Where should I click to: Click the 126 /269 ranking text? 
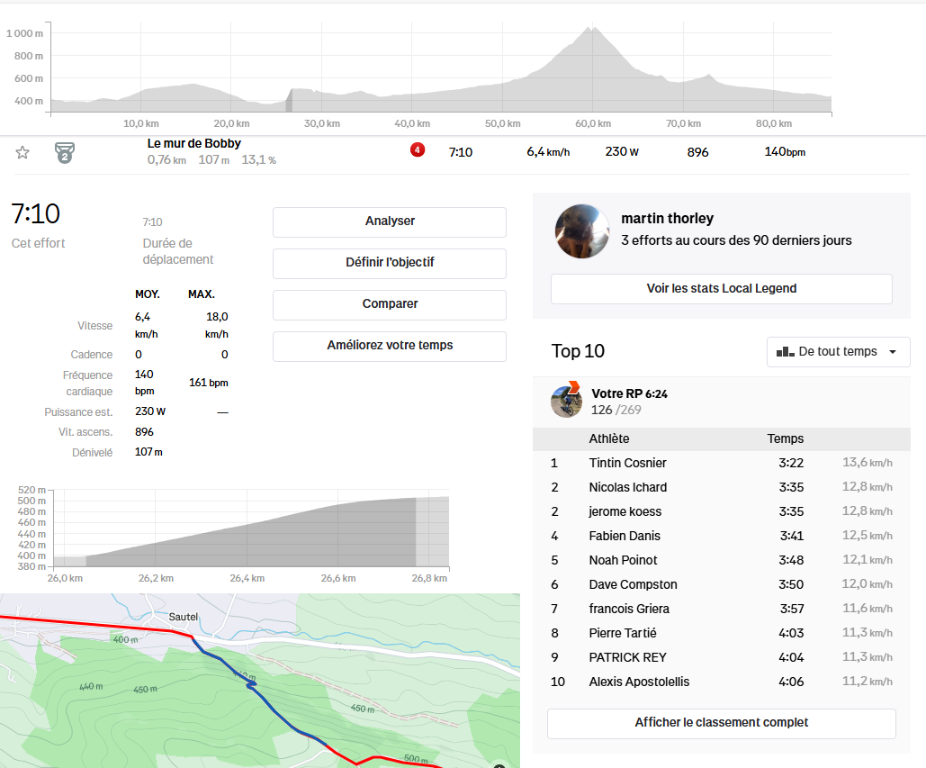tap(616, 410)
